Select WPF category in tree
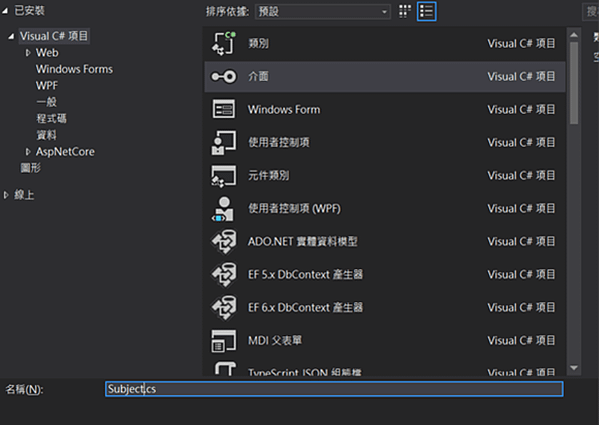 pos(47,86)
